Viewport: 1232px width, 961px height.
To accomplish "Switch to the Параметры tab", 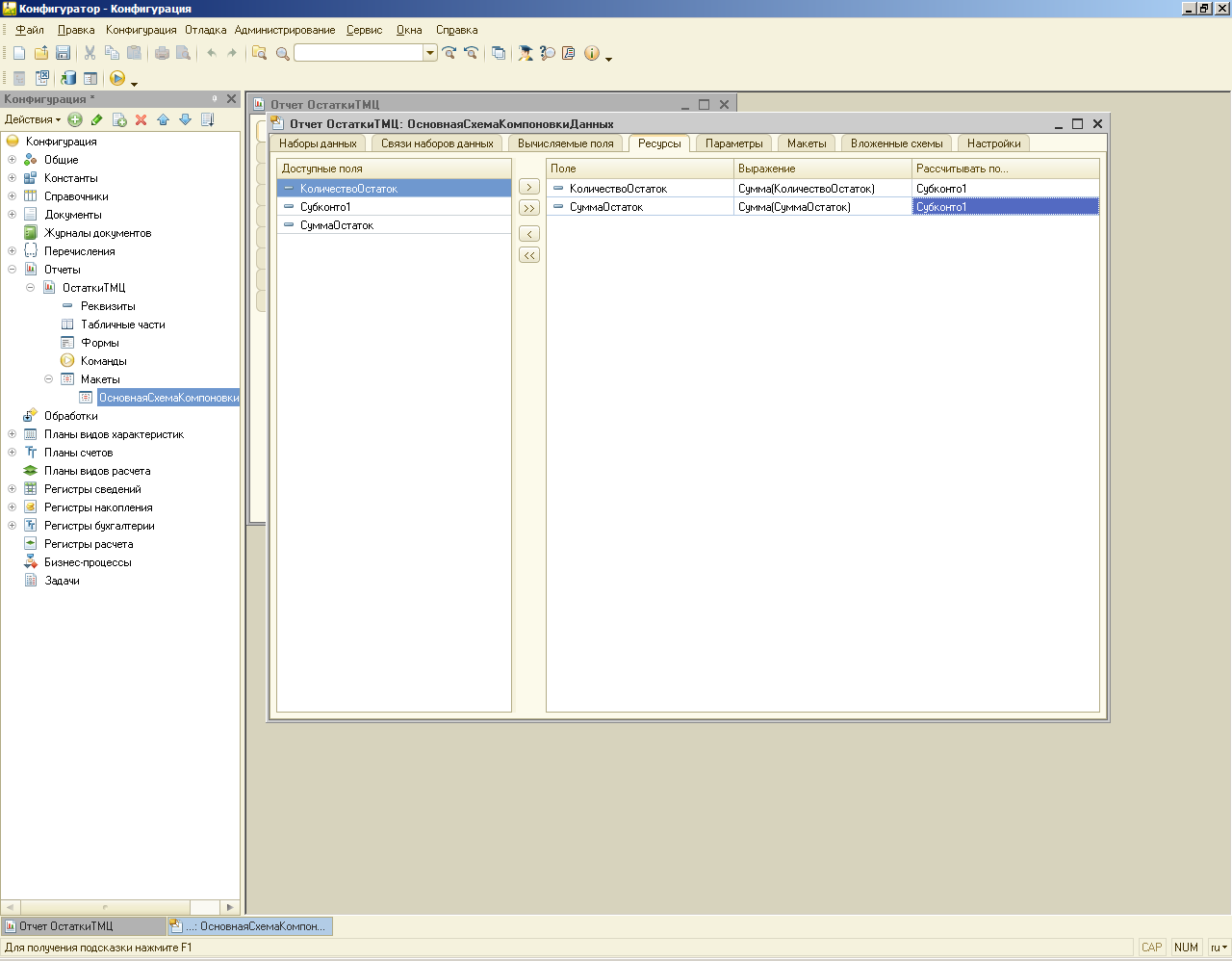I will click(733, 143).
